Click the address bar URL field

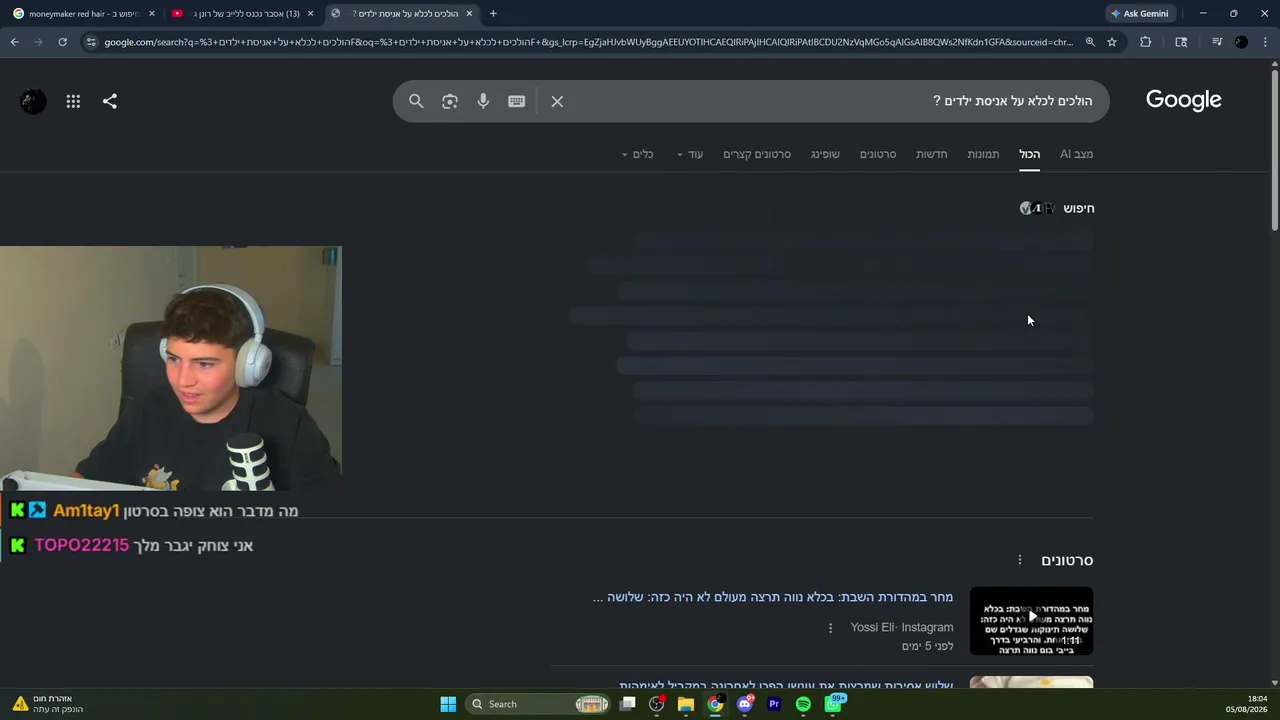pyautogui.click(x=588, y=42)
